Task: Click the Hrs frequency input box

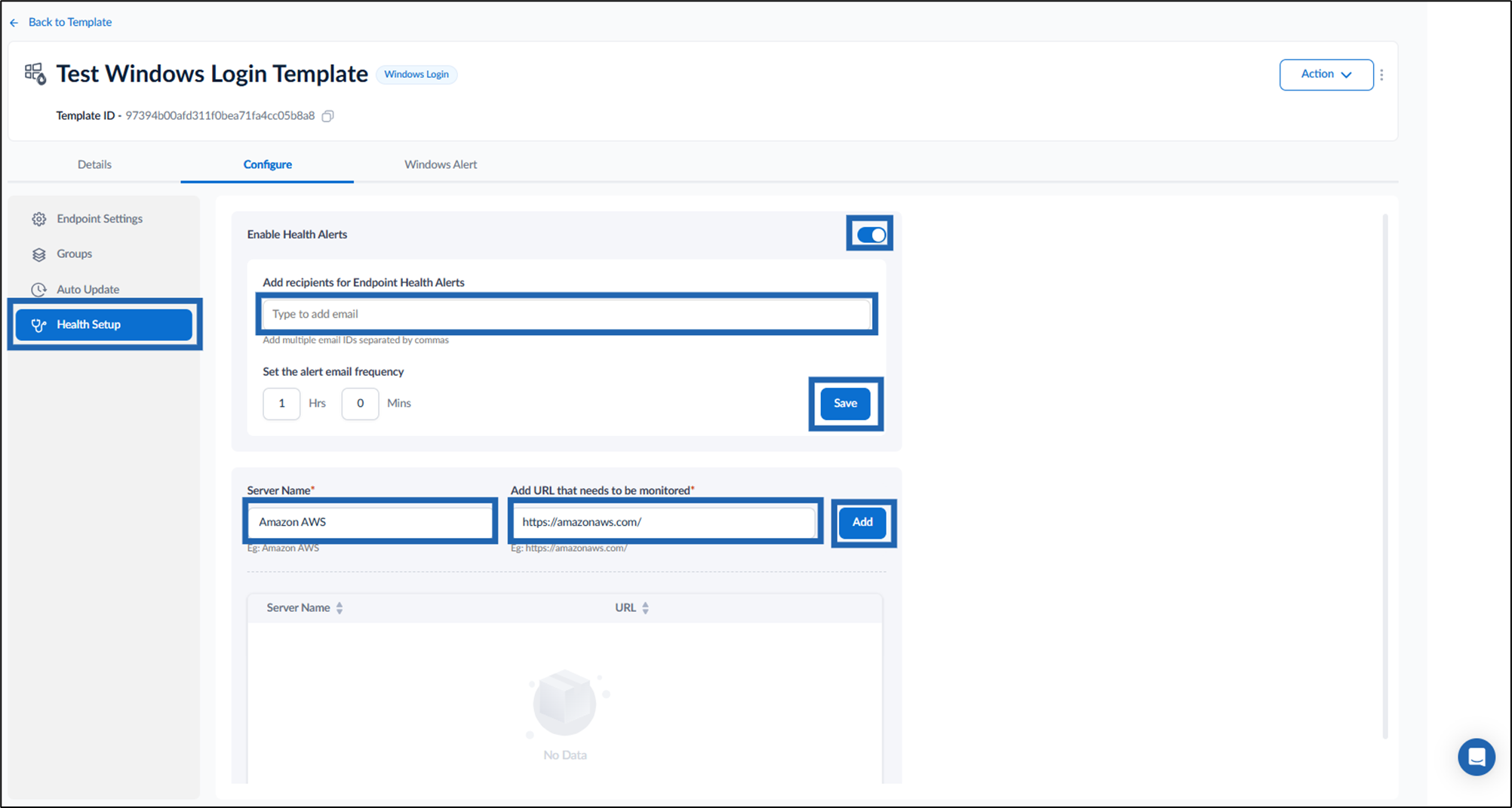Action: tap(281, 404)
